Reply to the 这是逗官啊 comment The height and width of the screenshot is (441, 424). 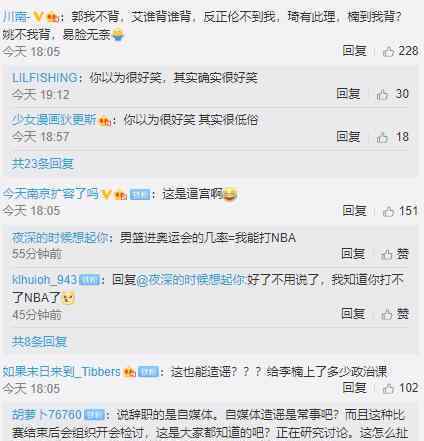[x=354, y=211]
